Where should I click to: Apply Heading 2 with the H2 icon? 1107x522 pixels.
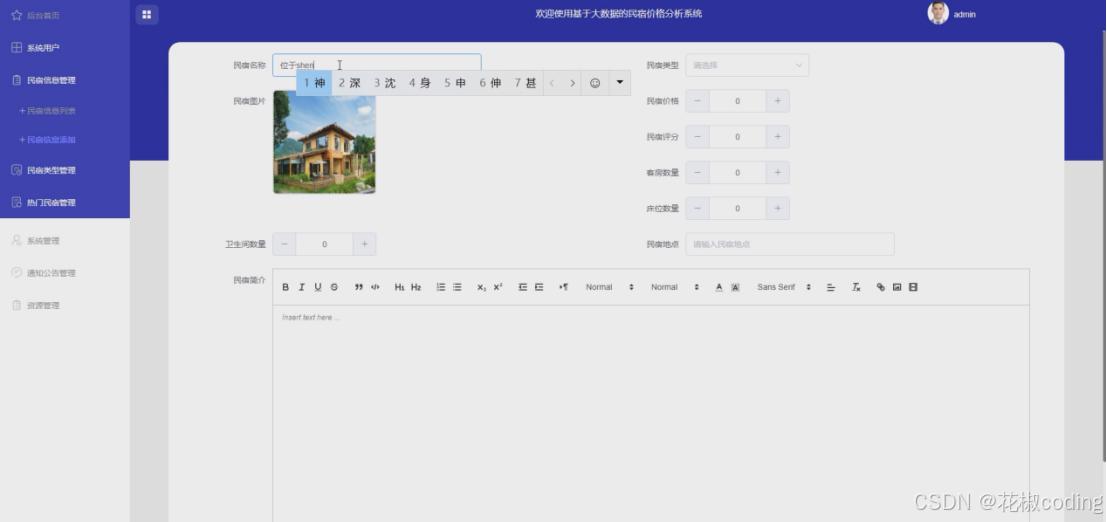[x=416, y=287]
